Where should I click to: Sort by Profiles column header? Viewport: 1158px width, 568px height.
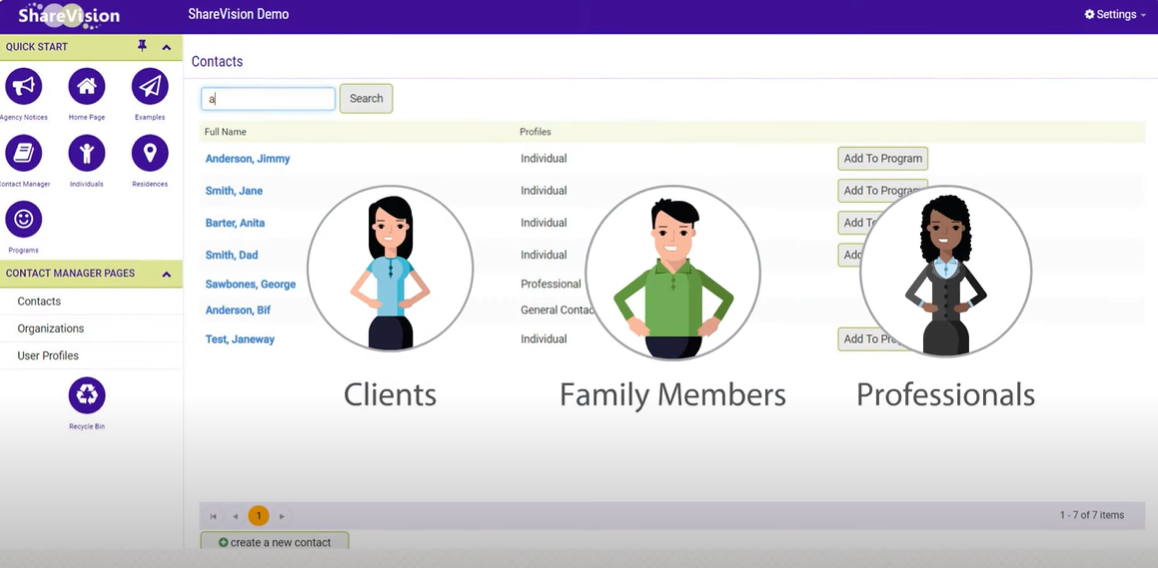[535, 131]
